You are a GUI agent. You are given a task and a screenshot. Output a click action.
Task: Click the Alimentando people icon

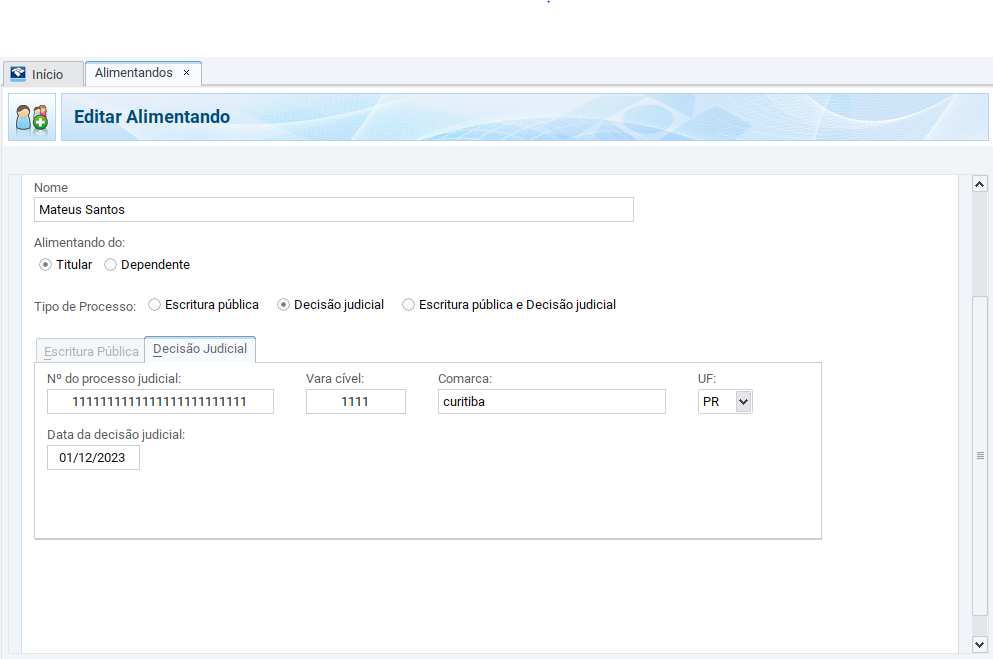point(32,117)
